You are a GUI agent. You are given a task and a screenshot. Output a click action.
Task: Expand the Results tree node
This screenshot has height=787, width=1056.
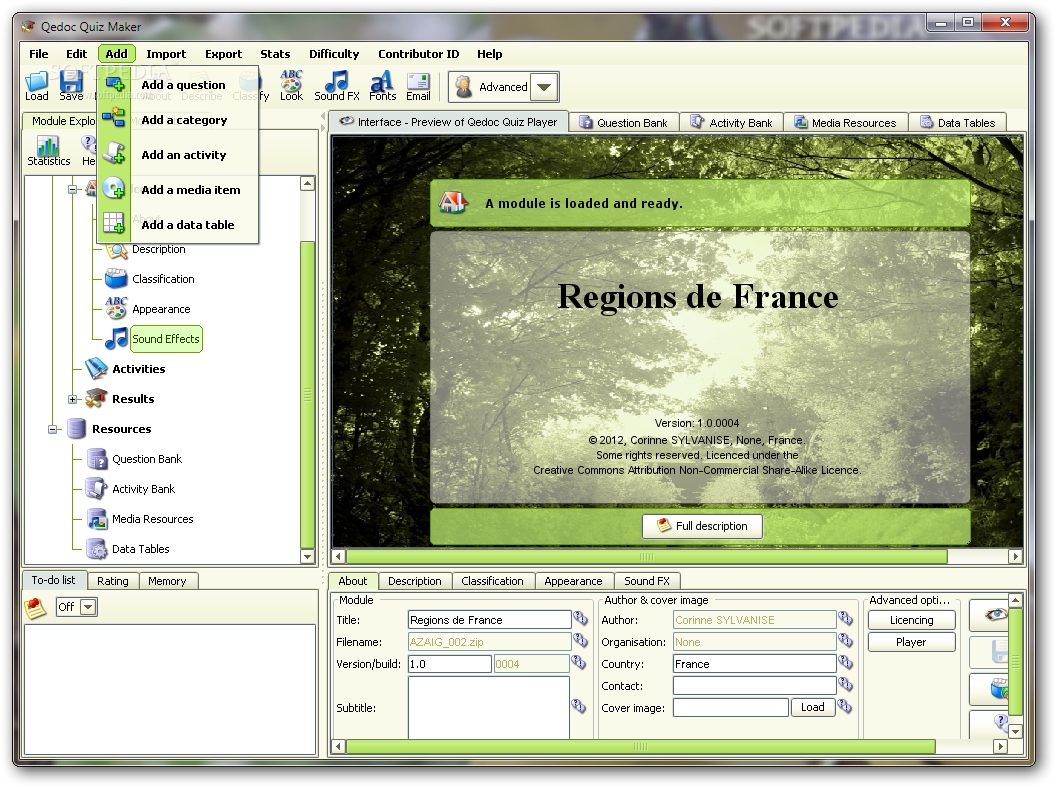73,399
